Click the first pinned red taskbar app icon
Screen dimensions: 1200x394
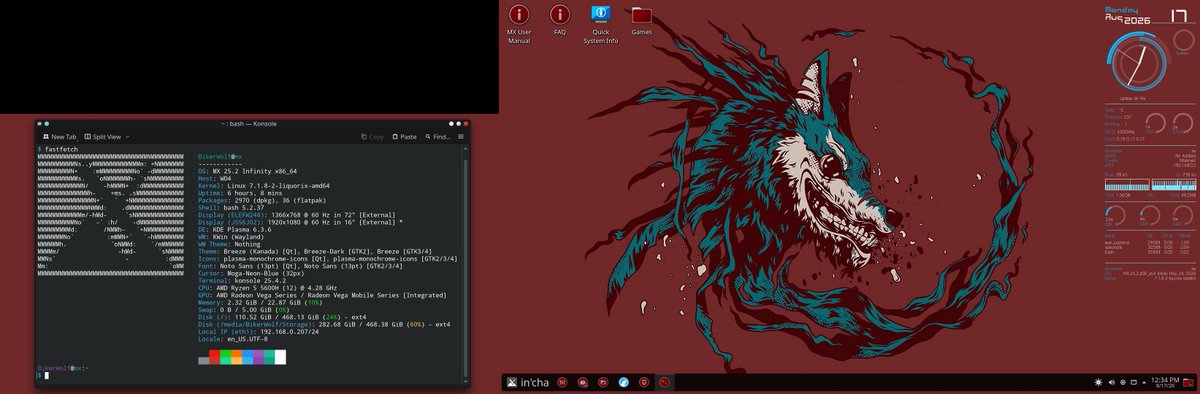coord(562,382)
